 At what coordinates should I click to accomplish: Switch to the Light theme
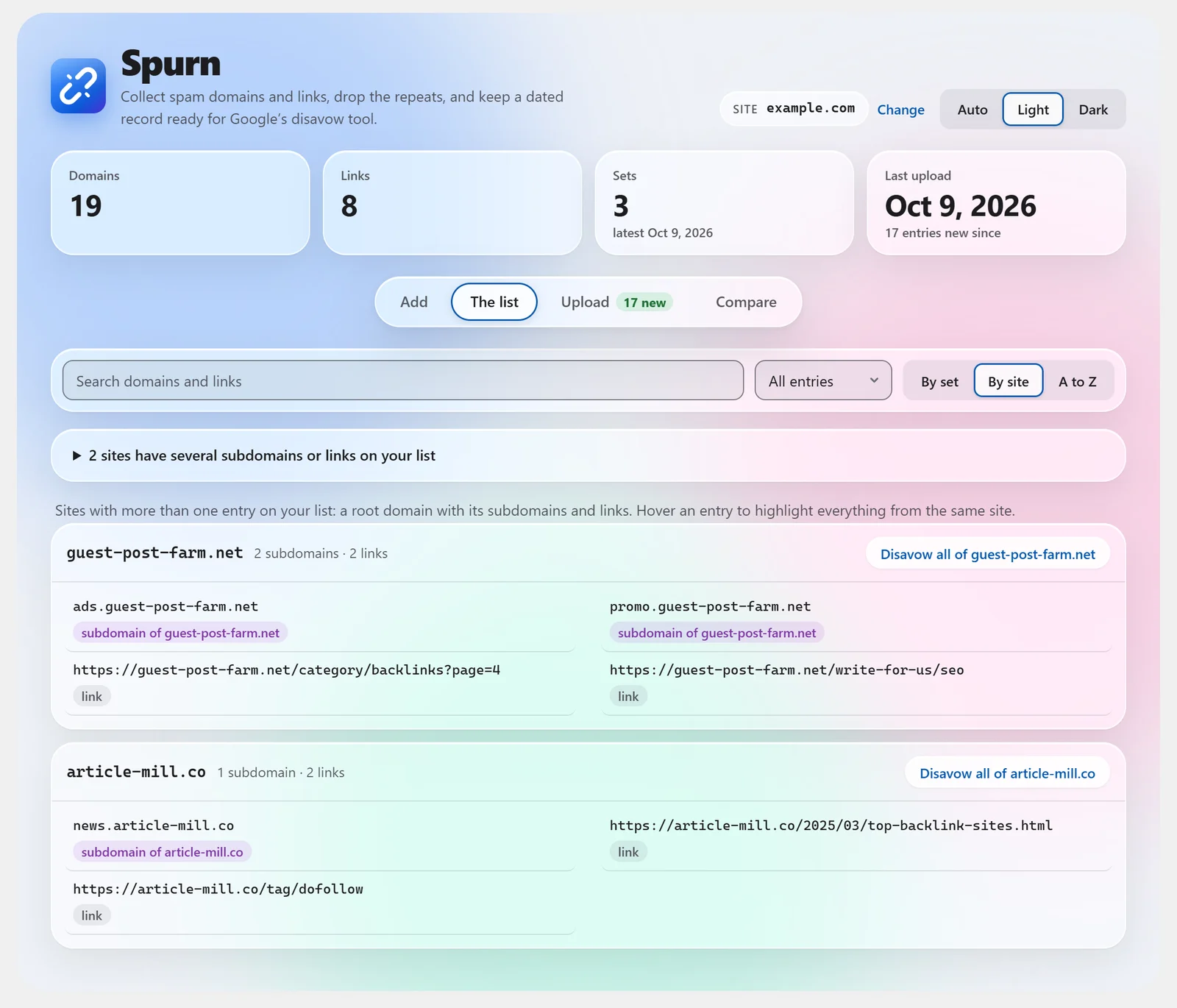coord(1033,110)
